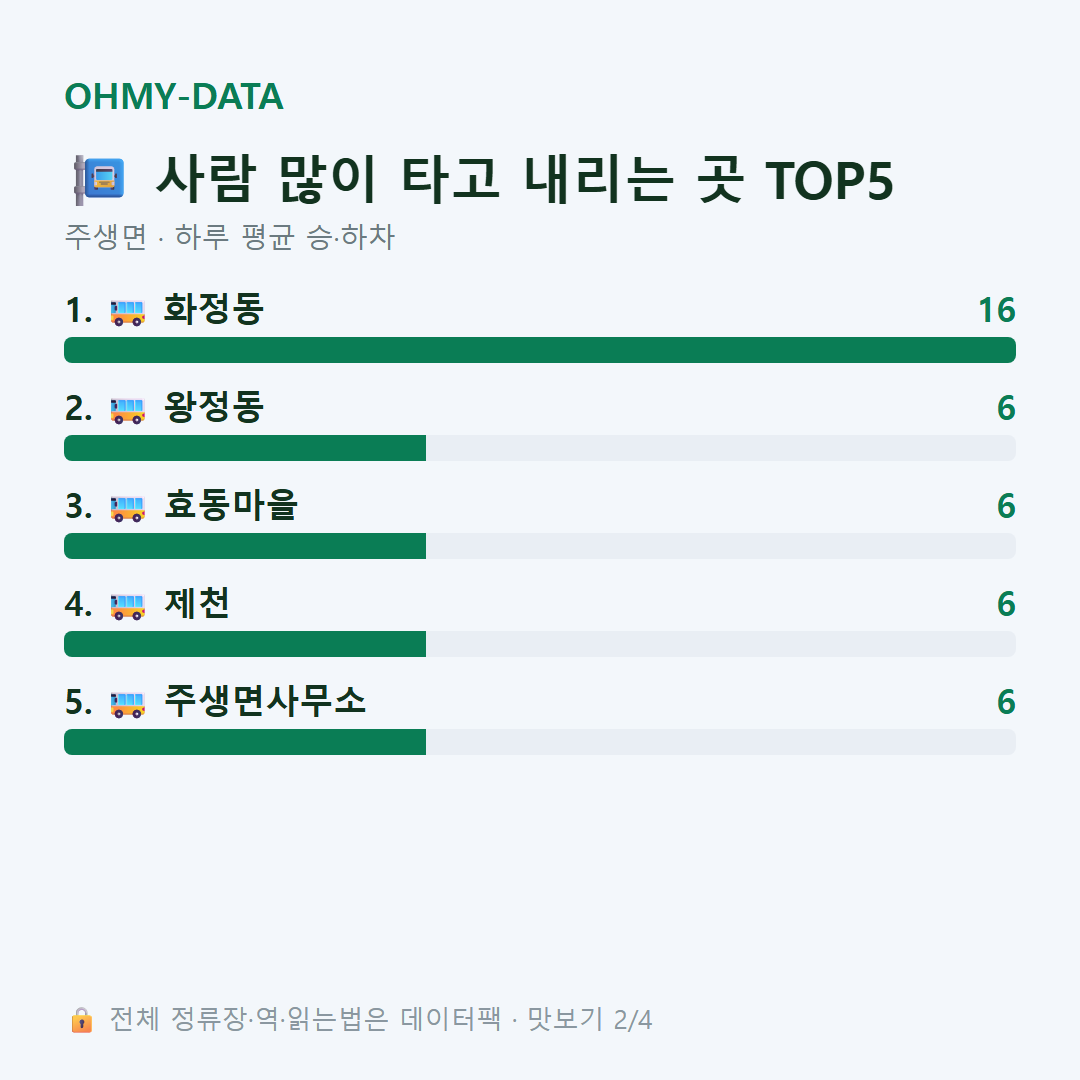Screen dimensions: 1080x1080
Task: Click the bus icon beside 화정동
Action: click(128, 312)
